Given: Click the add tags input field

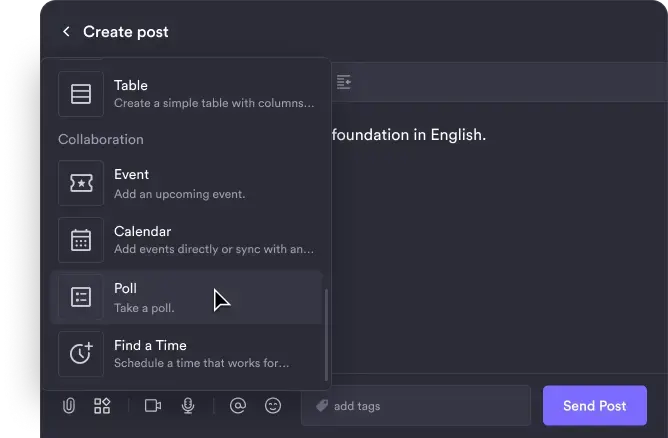Looking at the screenshot, I should [x=416, y=406].
